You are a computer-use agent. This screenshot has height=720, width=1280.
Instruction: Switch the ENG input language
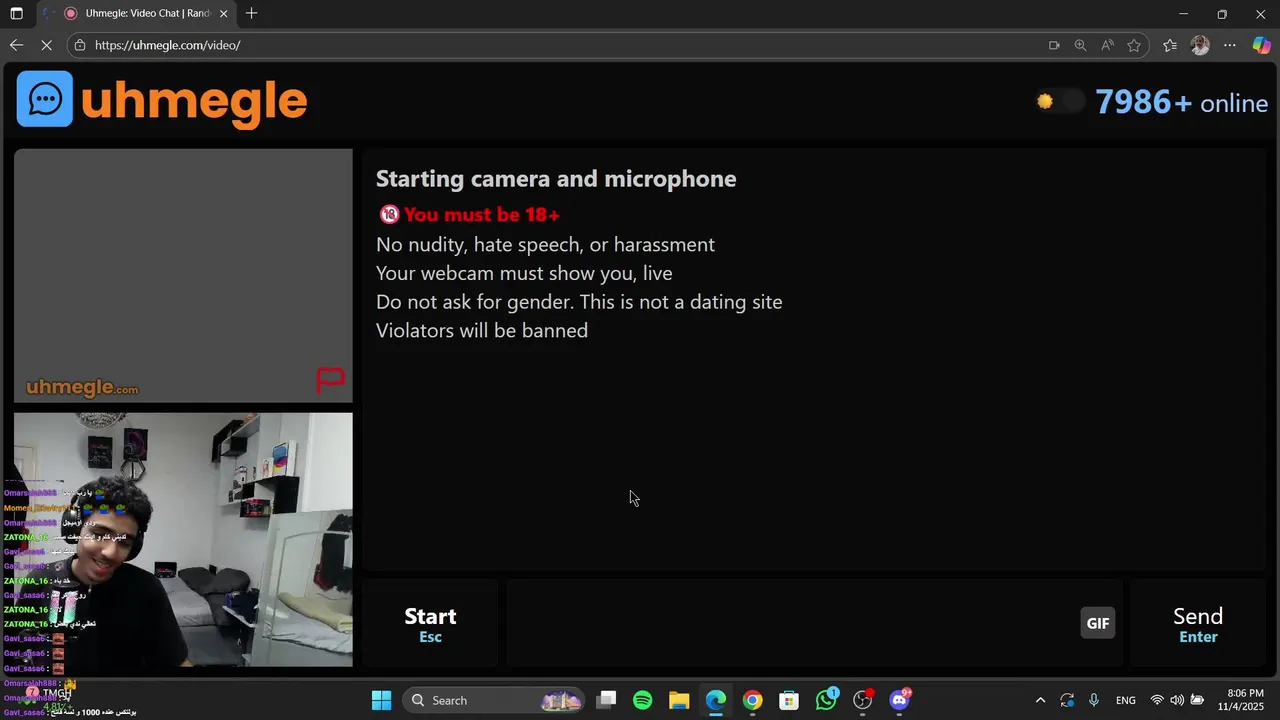coord(1125,700)
